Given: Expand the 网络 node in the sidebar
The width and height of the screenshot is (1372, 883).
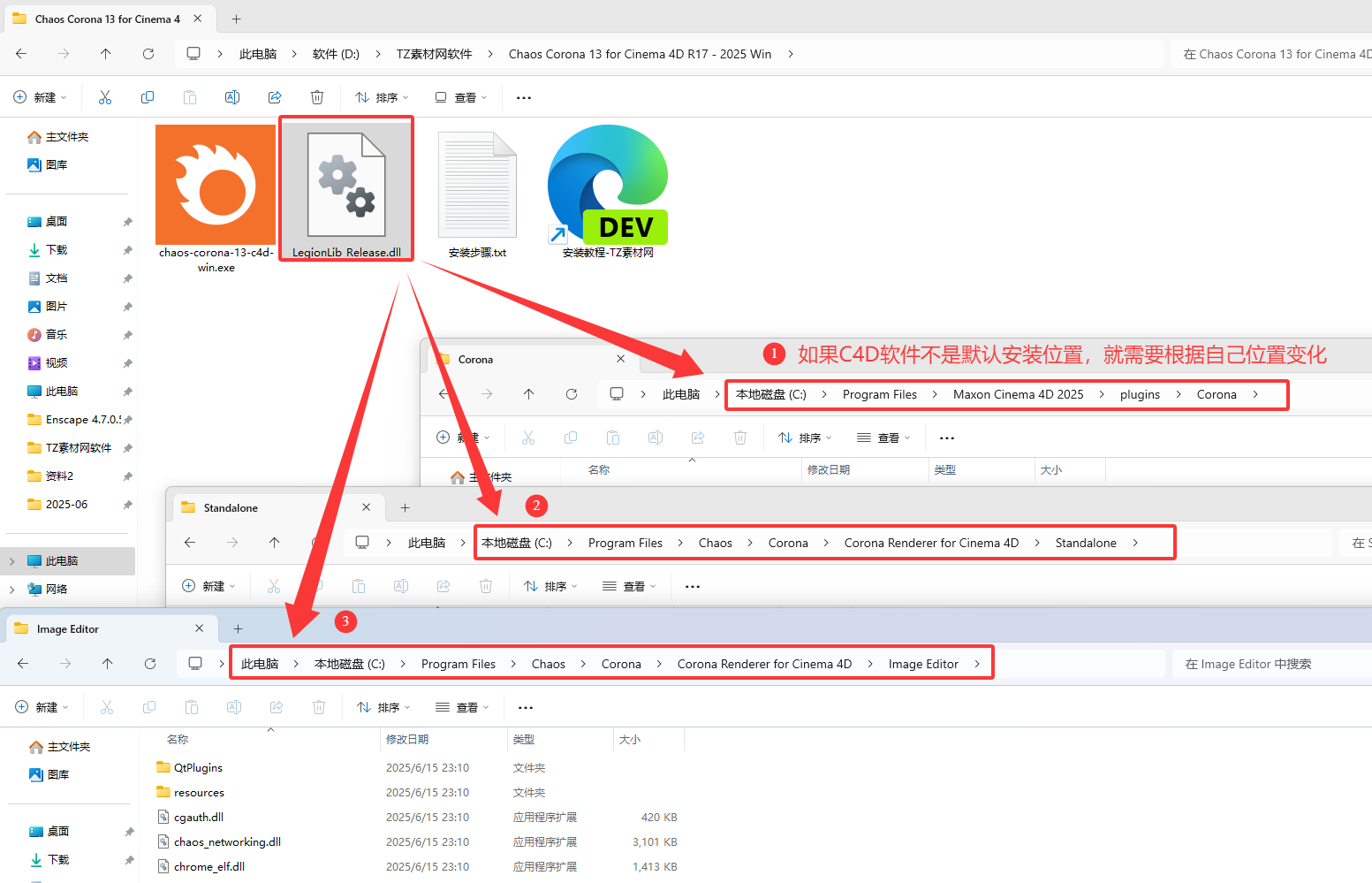Looking at the screenshot, I should pyautogui.click(x=11, y=590).
